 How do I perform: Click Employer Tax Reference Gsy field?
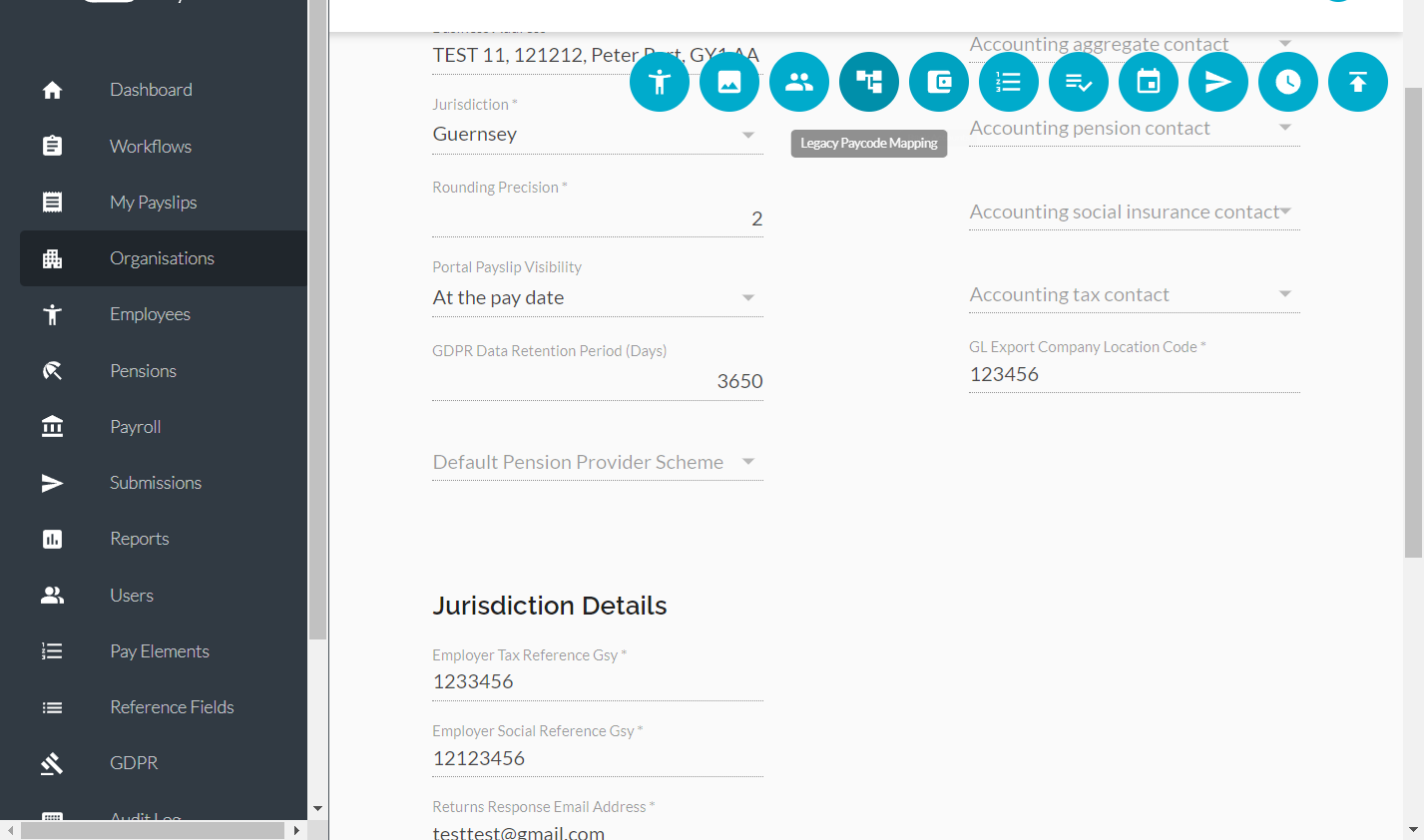pyautogui.click(x=598, y=681)
